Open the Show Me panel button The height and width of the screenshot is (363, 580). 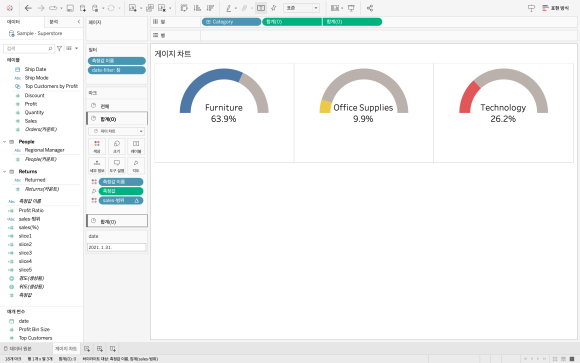(556, 8)
